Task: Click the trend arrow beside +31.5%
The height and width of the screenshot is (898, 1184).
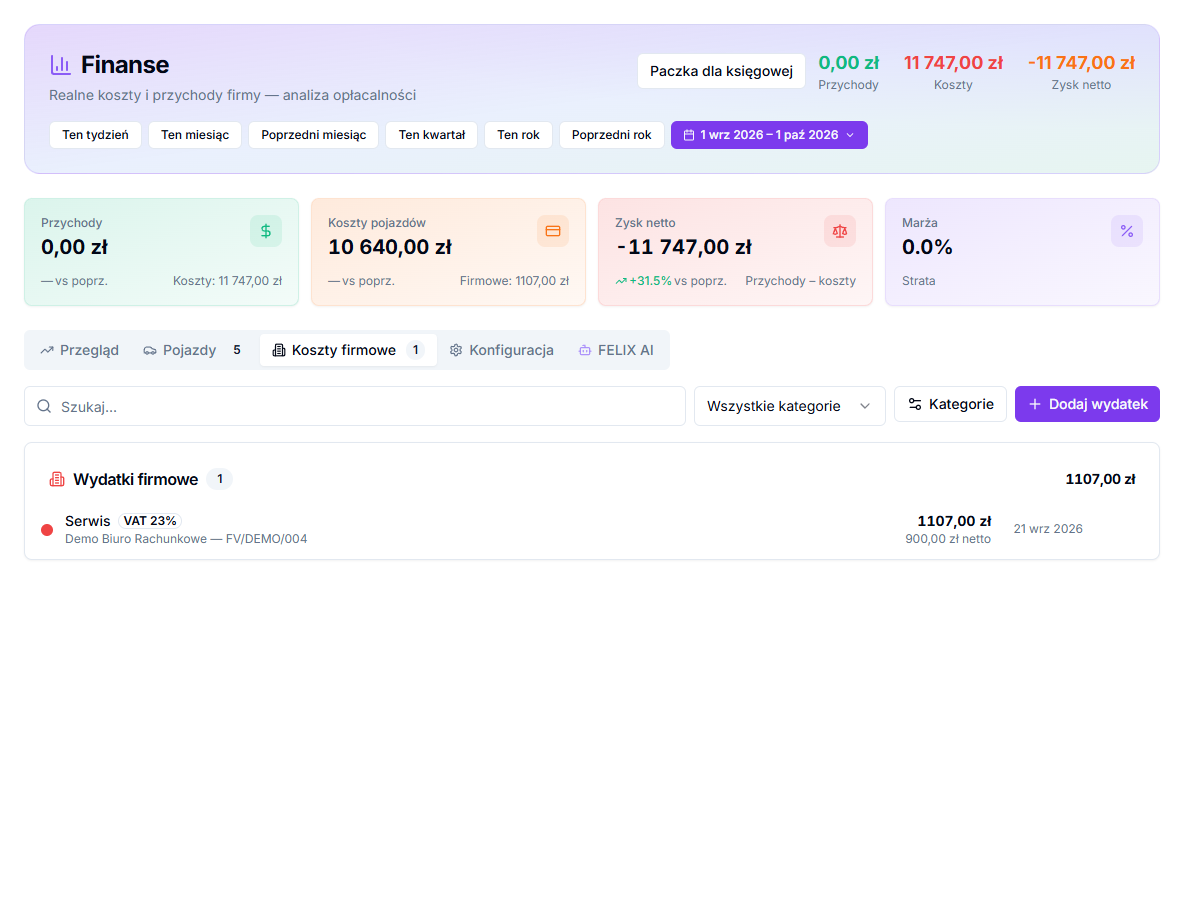Action: point(621,281)
